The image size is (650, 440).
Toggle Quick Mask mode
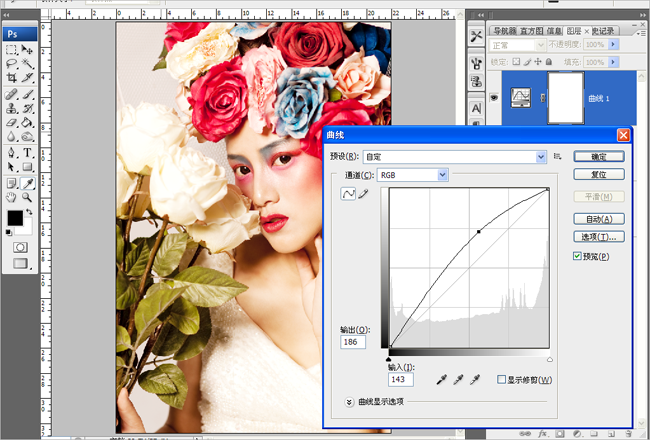(x=20, y=248)
